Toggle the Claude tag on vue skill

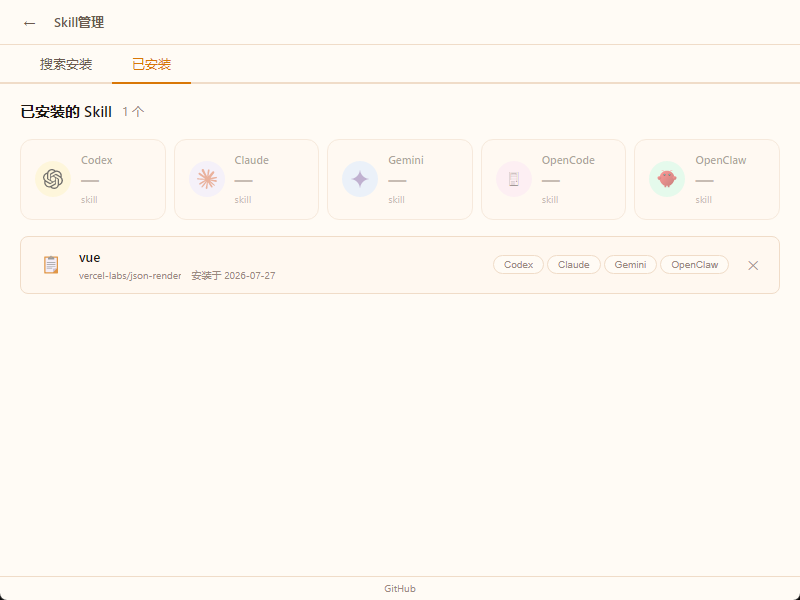pyautogui.click(x=573, y=265)
